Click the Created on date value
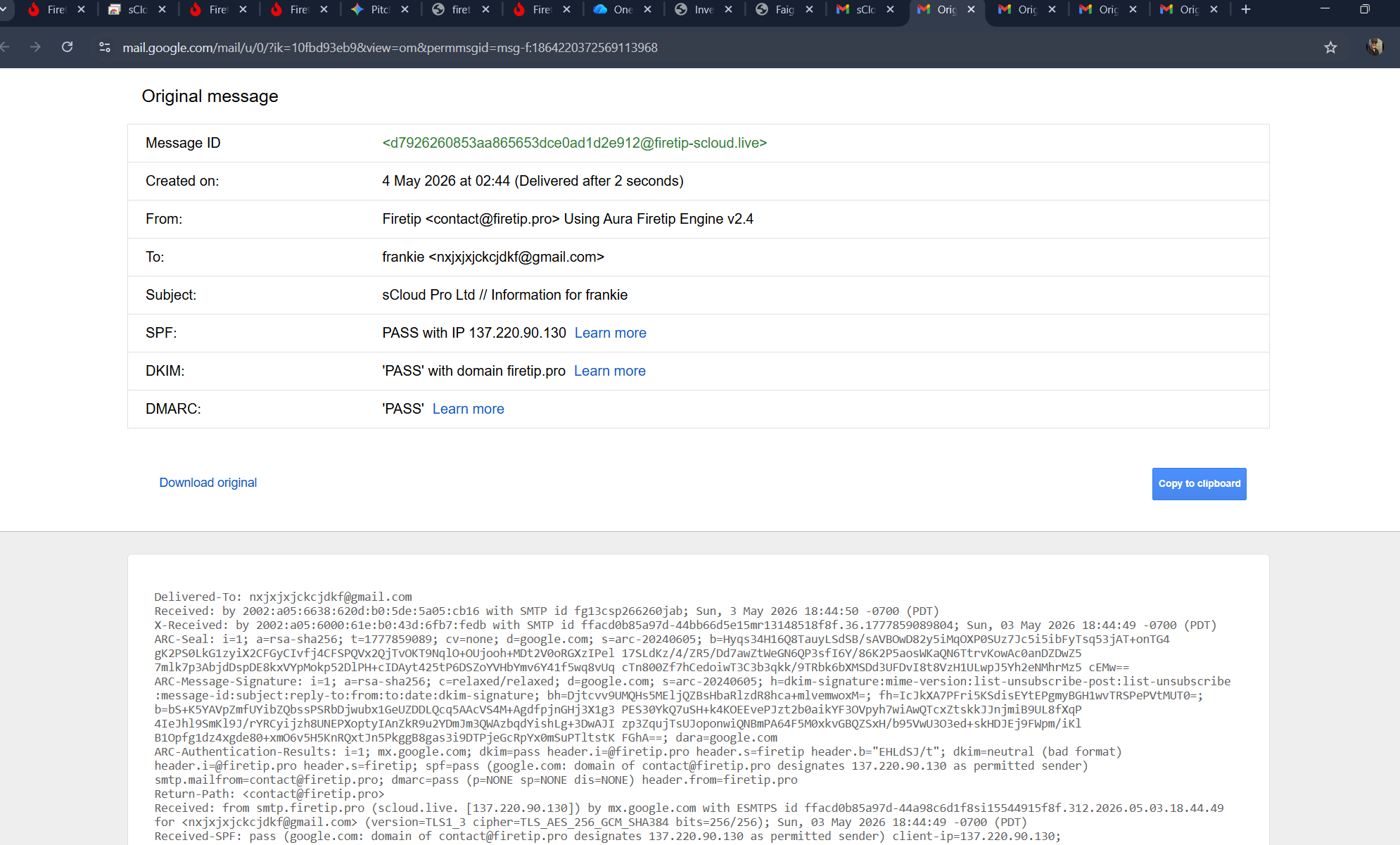Image resolution: width=1400 pixels, height=845 pixels. [533, 181]
